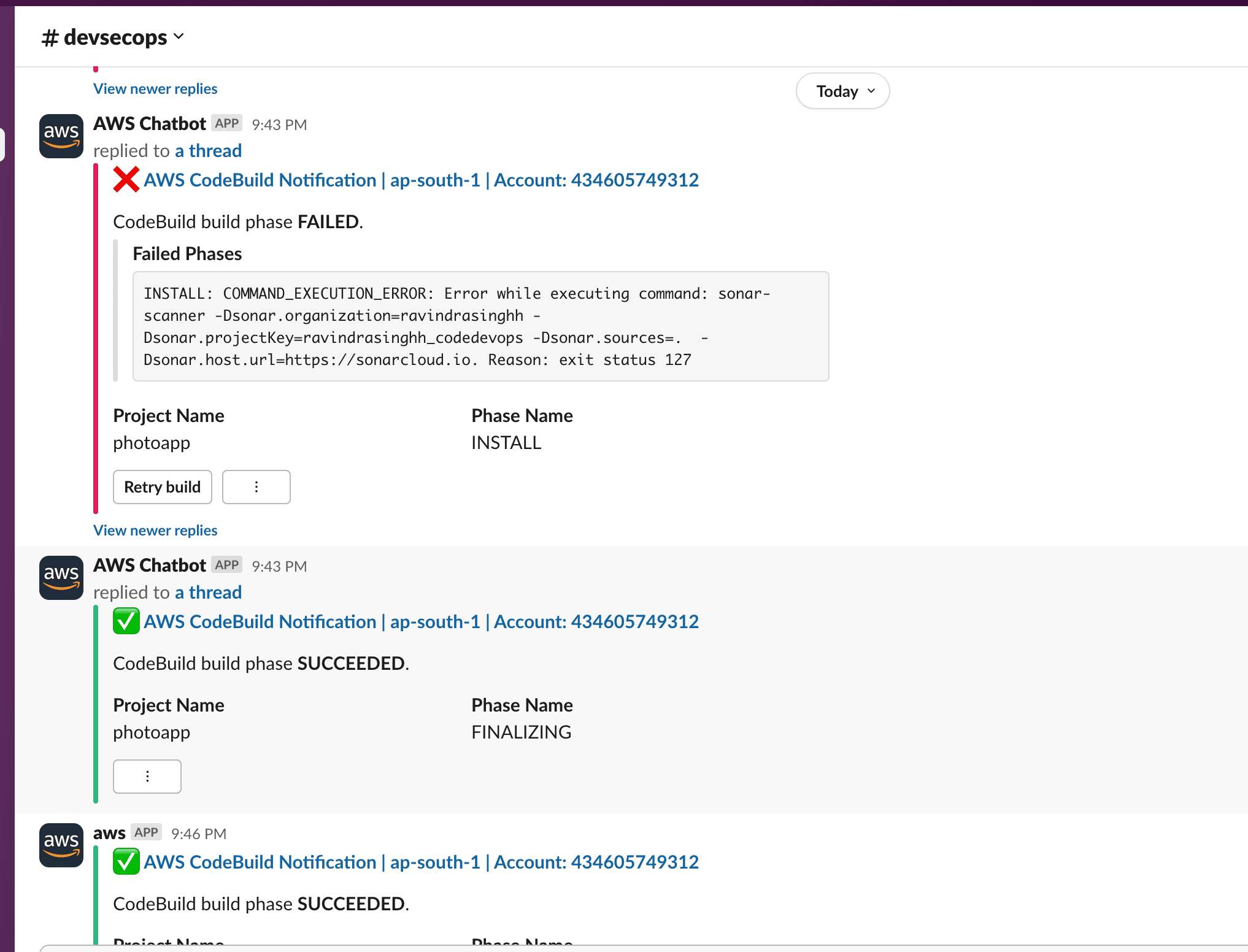Expand the Today date jump dropdown
The width and height of the screenshot is (1248, 952).
pyautogui.click(x=842, y=91)
